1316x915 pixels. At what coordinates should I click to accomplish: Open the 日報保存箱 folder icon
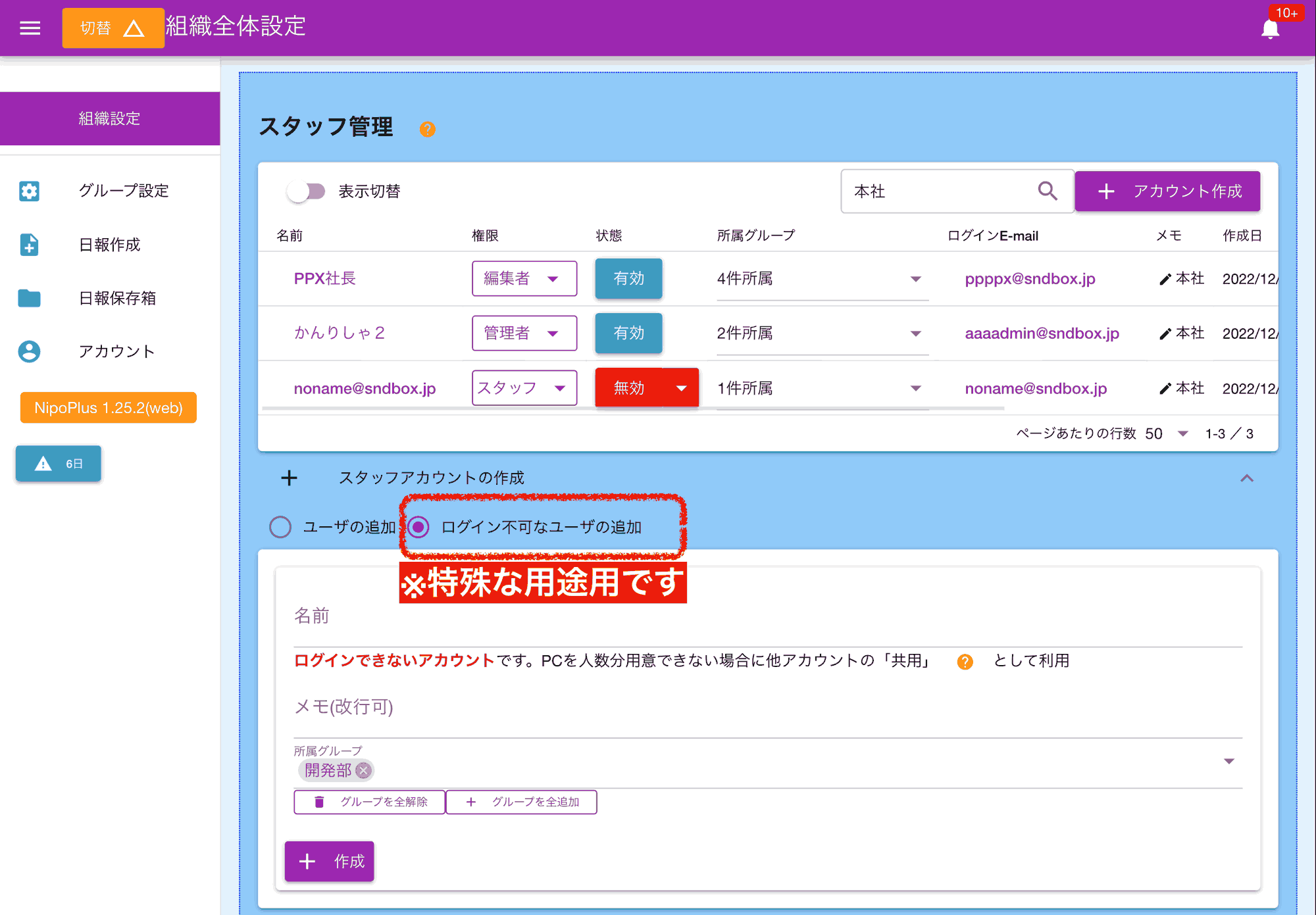pos(29,298)
